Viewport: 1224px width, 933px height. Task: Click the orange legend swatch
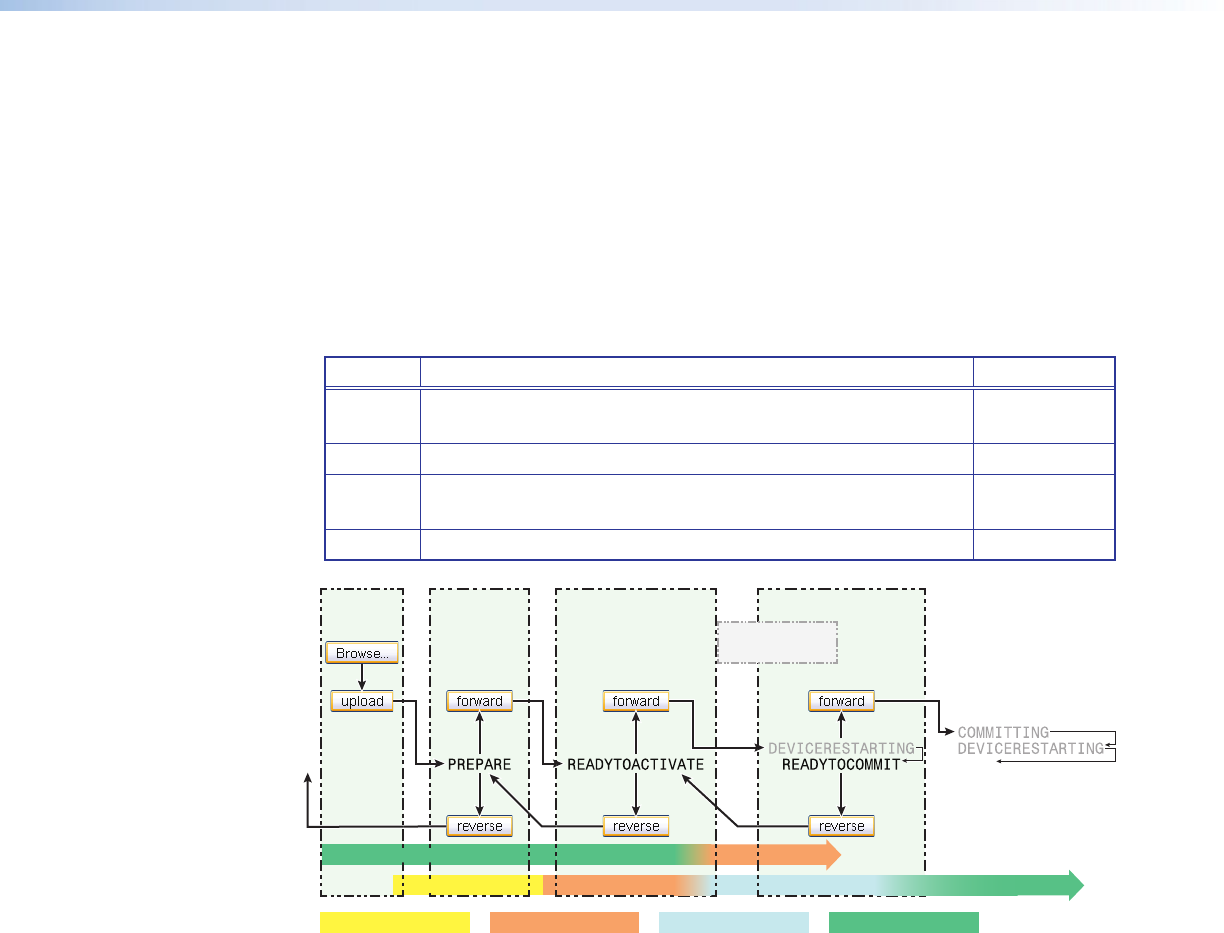(564, 922)
